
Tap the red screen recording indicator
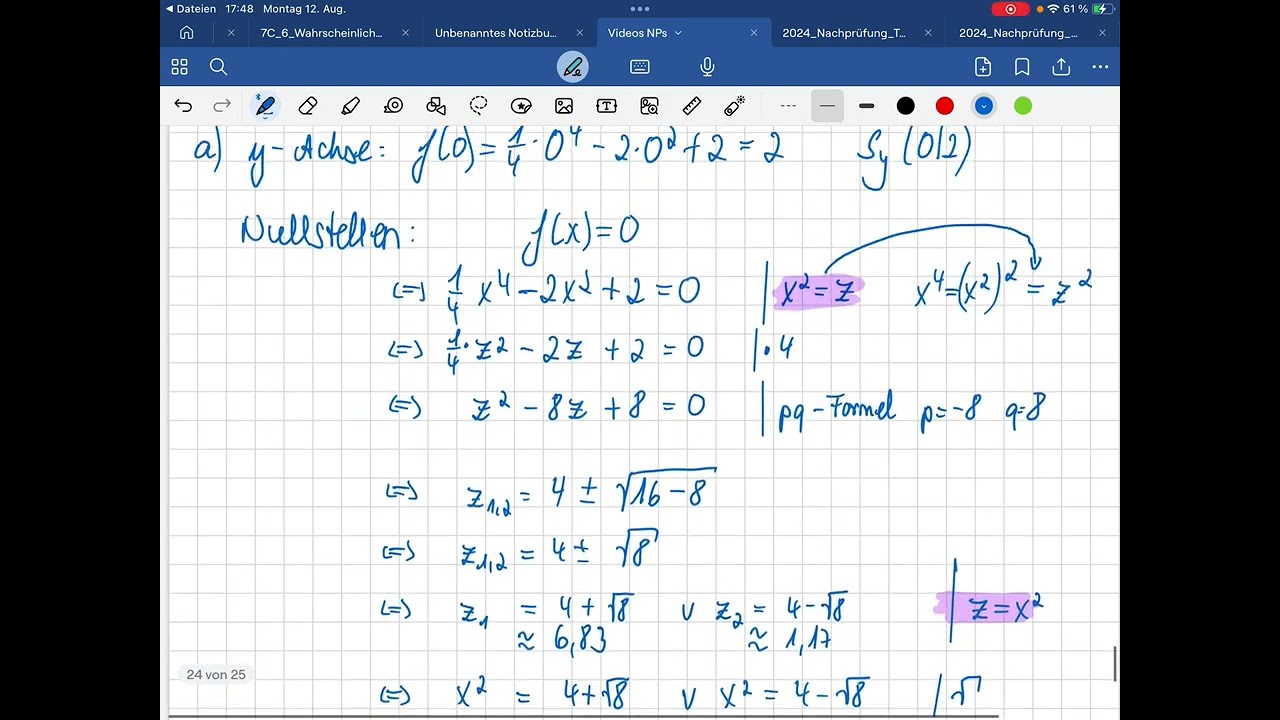click(1010, 9)
